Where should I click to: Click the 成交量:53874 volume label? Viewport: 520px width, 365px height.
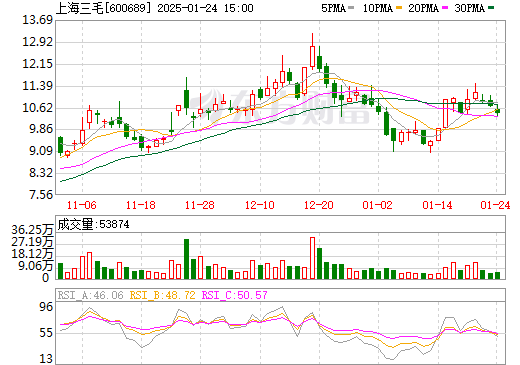(93, 224)
